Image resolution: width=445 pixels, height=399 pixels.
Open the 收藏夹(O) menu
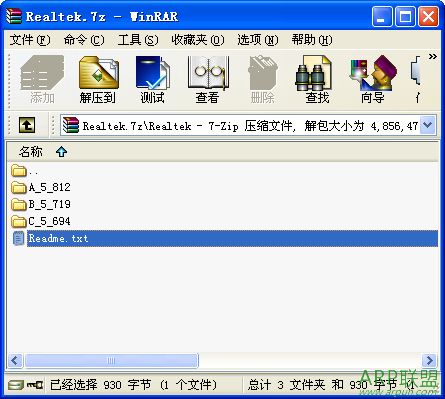[198, 40]
